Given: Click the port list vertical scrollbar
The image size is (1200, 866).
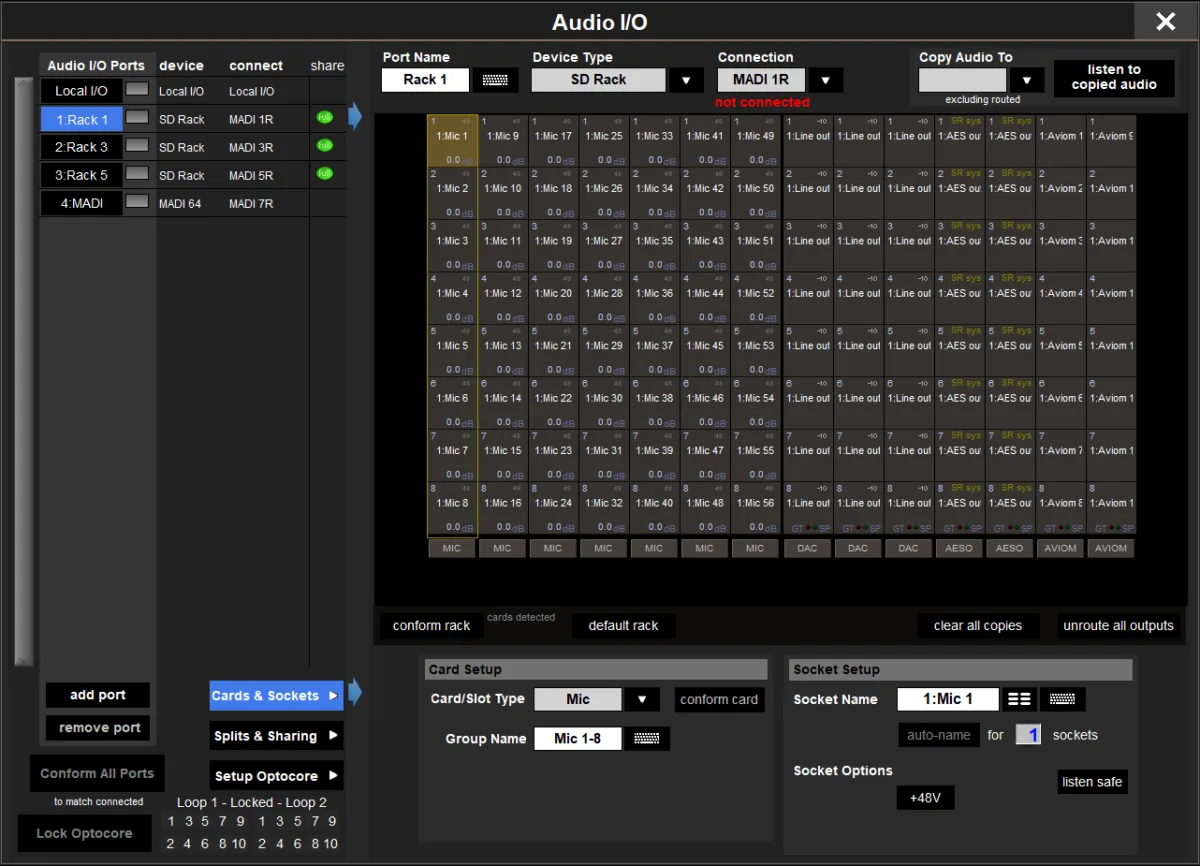Looking at the screenshot, I should pos(23,370).
